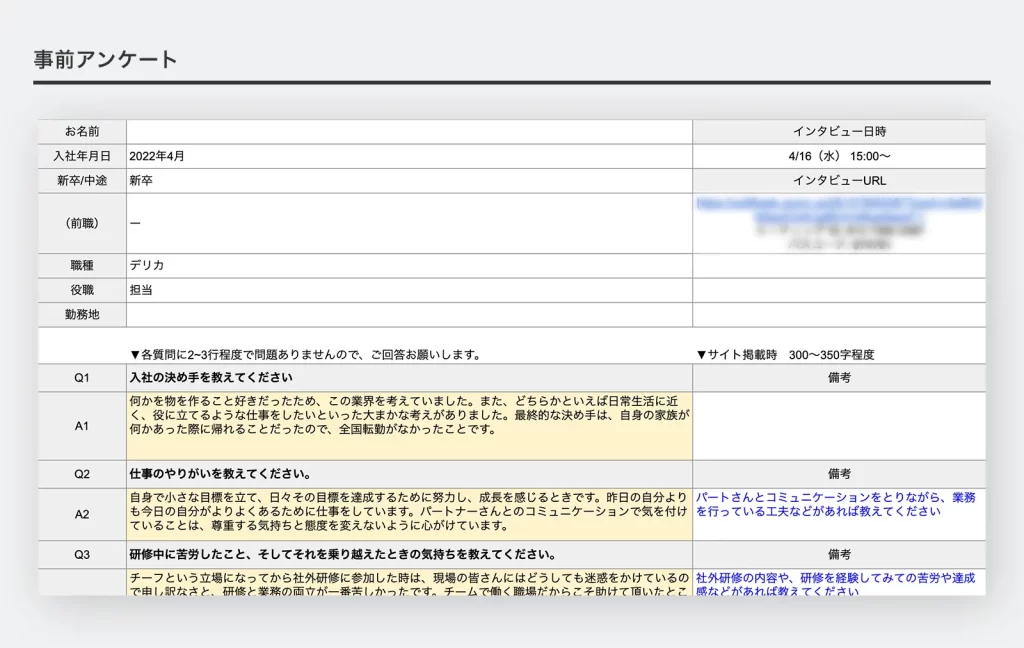The height and width of the screenshot is (648, 1024).
Task: Click the blue remark note beside A2
Action: [x=835, y=504]
